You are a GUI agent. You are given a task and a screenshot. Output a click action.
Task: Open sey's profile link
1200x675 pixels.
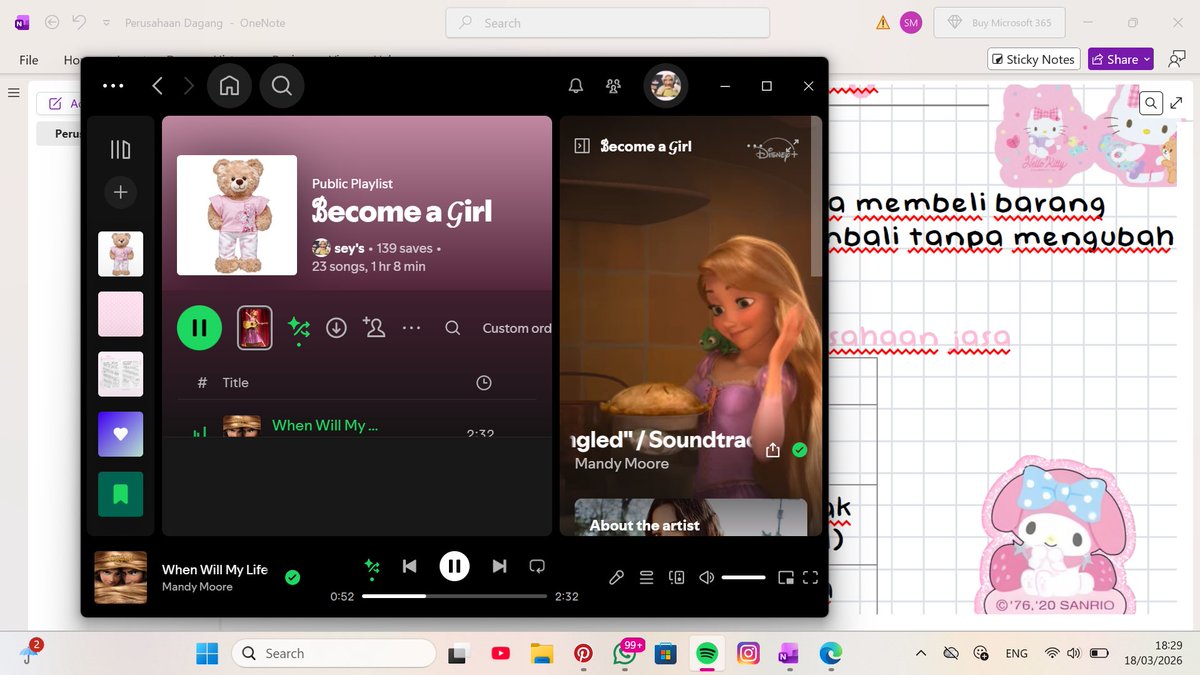pyautogui.click(x=349, y=248)
